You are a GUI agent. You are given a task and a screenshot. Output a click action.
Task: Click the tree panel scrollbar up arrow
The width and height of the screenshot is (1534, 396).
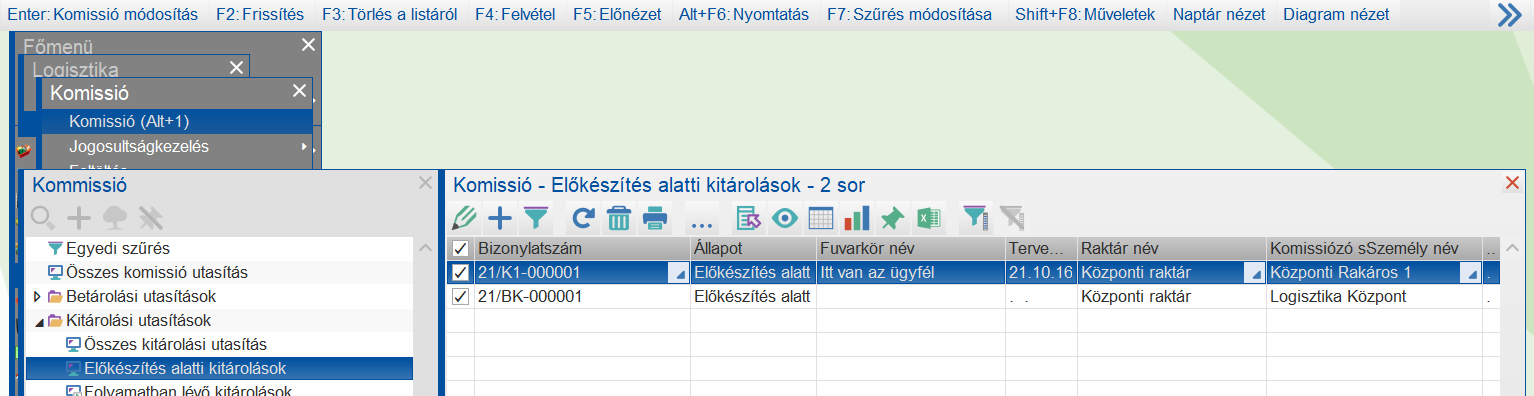coord(424,249)
